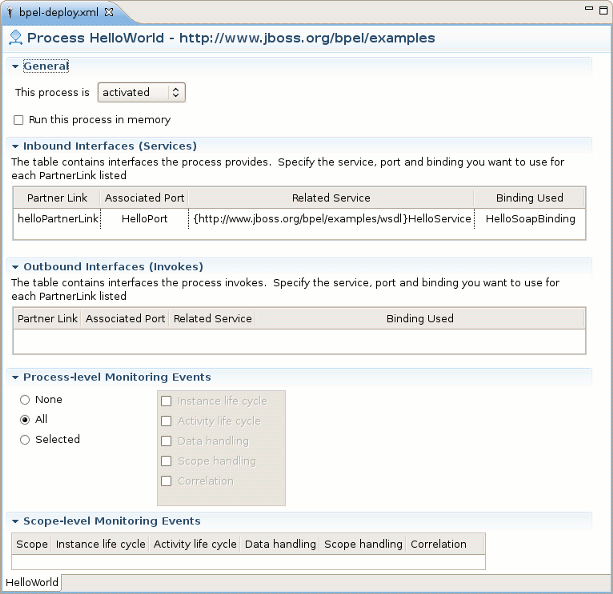Select the Related Service header in Inbound table
Image resolution: width=613 pixels, height=594 pixels.
tap(331, 198)
